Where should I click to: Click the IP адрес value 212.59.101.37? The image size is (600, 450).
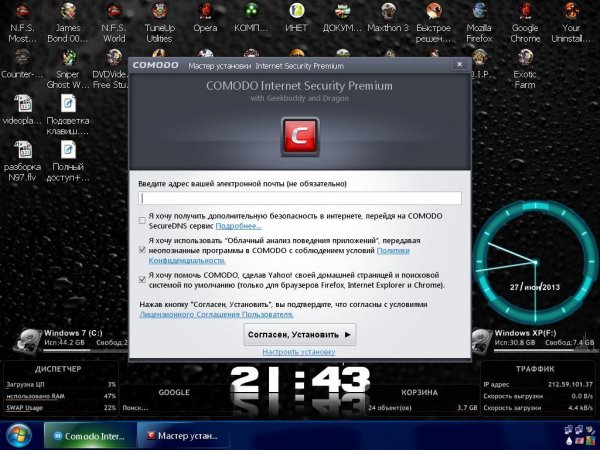[x=571, y=384]
